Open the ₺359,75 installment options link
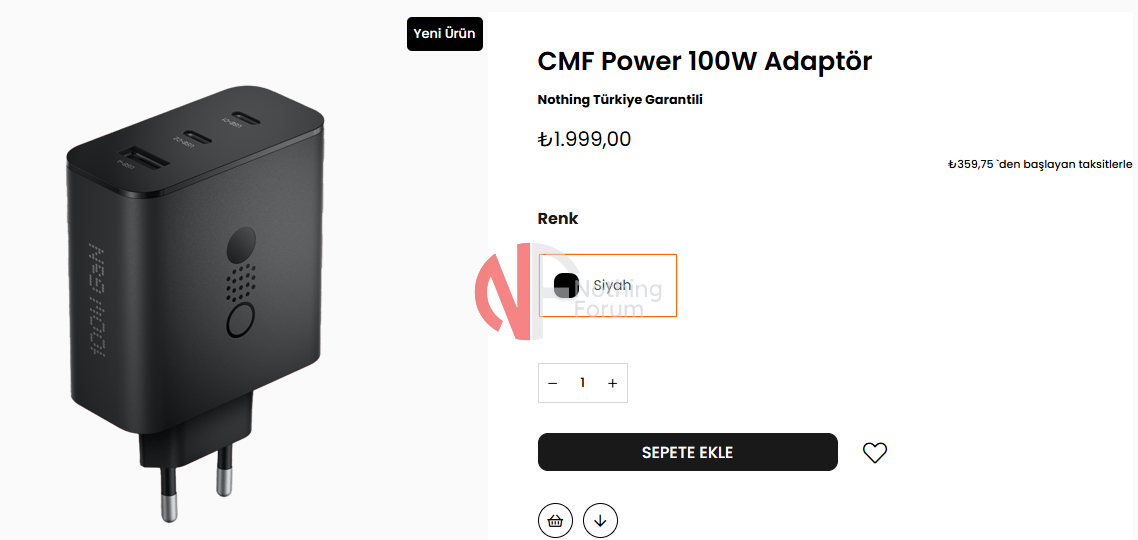Image resolution: width=1138 pixels, height=540 pixels. pos(1039,164)
